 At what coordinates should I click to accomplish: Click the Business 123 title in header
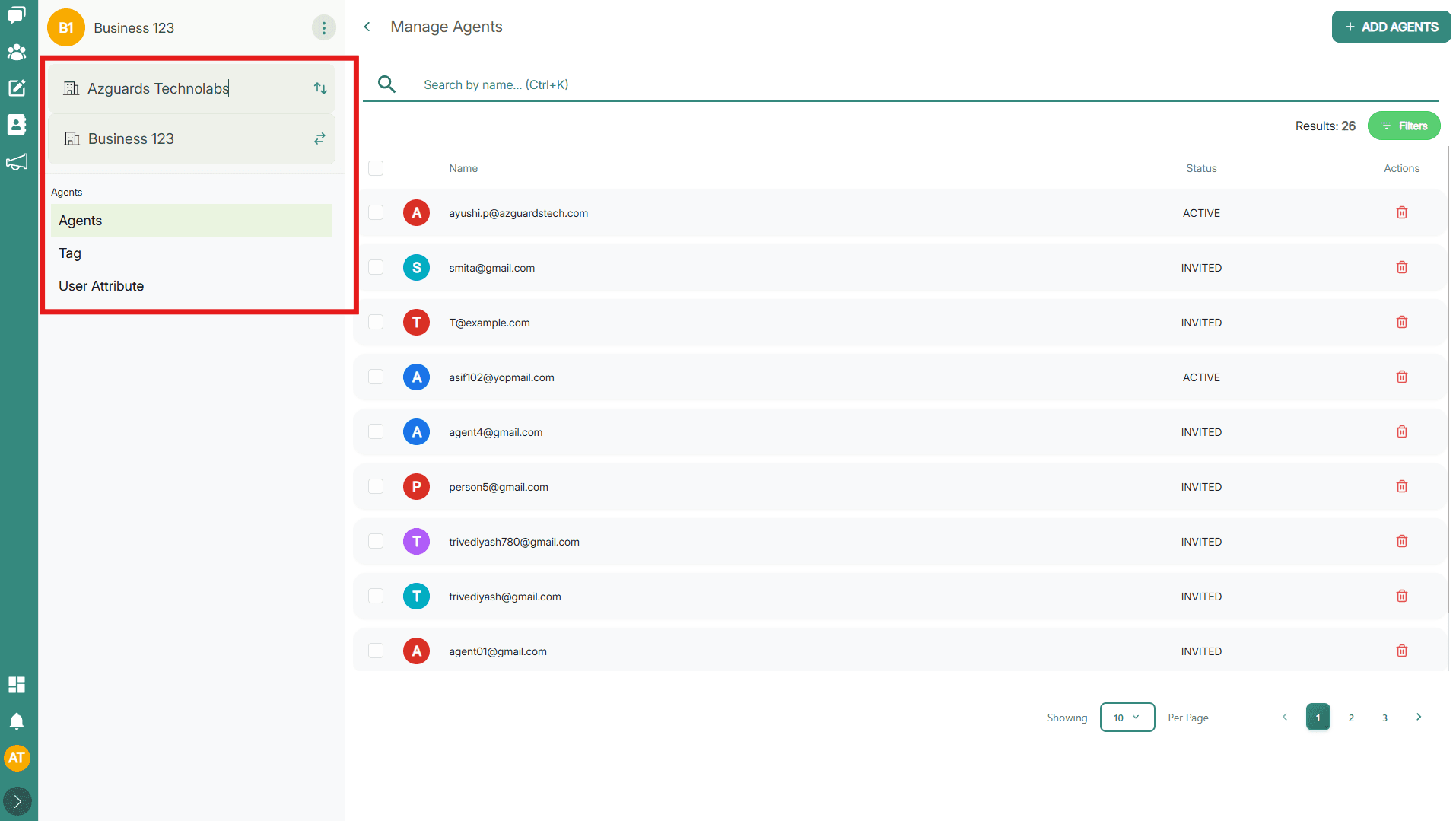(134, 28)
